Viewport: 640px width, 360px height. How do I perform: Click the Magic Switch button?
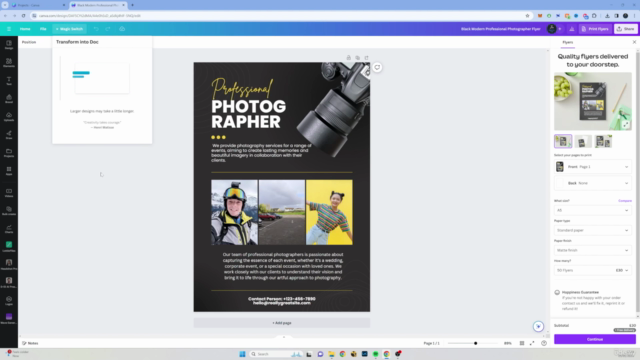[x=69, y=29]
